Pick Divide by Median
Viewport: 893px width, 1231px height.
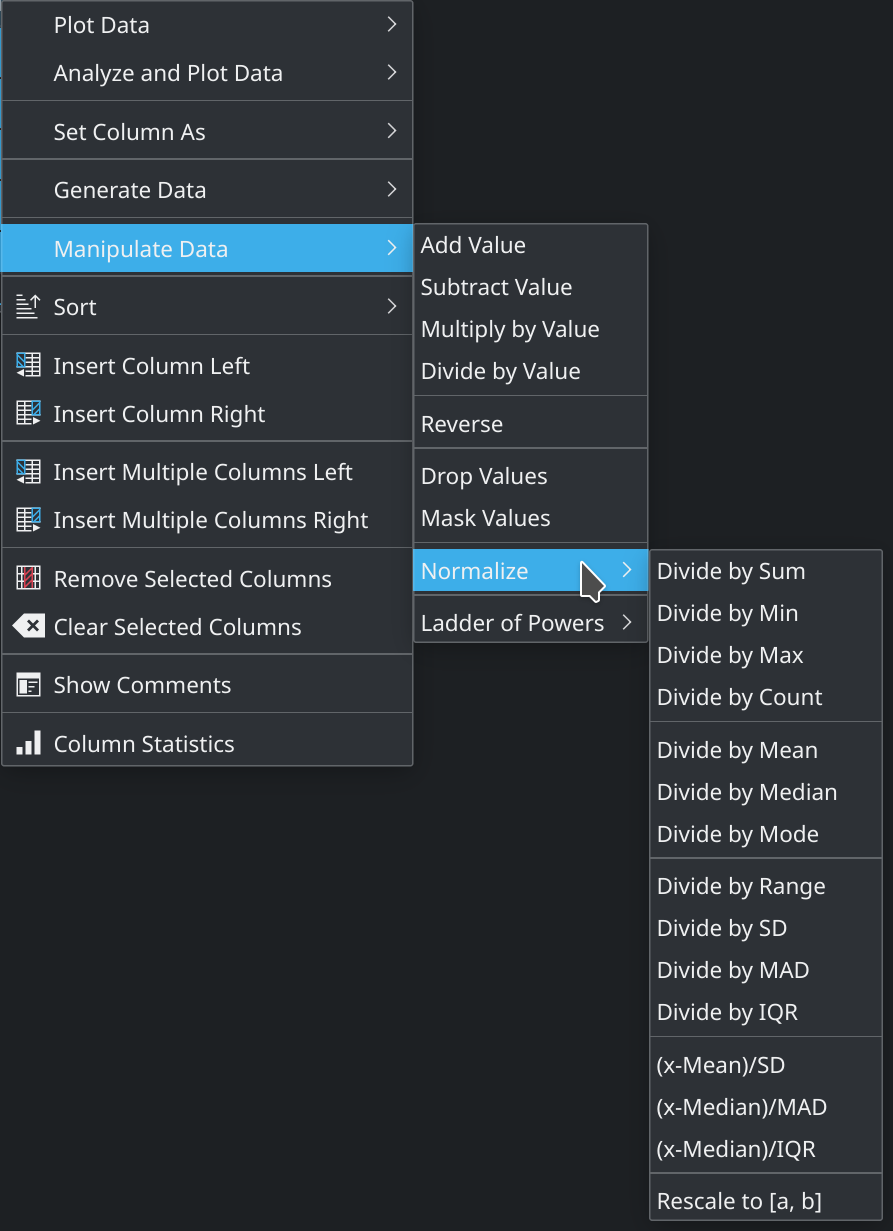747,792
